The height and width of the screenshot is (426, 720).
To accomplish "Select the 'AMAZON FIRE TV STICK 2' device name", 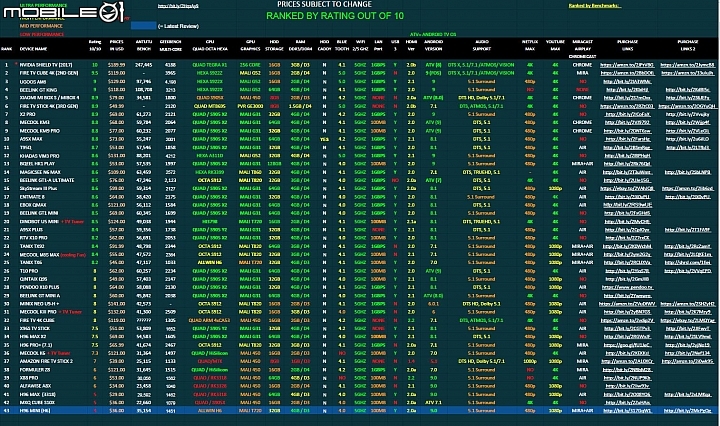I will pyautogui.click(x=46, y=361).
